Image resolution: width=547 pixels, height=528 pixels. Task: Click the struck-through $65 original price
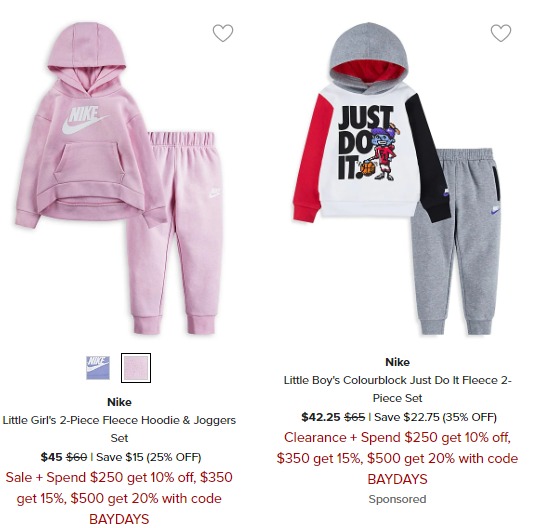pos(354,417)
